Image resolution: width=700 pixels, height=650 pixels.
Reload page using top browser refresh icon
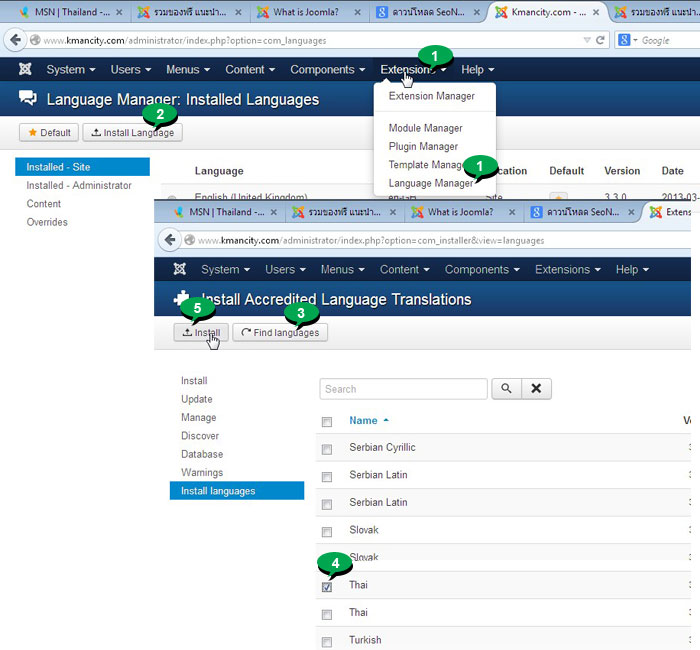600,40
